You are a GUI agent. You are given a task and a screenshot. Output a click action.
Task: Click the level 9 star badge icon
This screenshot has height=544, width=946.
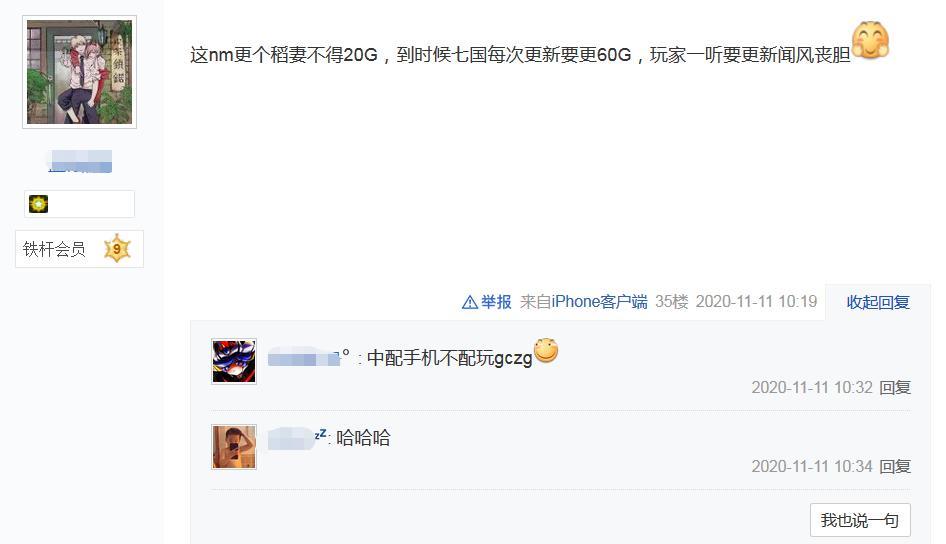pyautogui.click(x=117, y=248)
